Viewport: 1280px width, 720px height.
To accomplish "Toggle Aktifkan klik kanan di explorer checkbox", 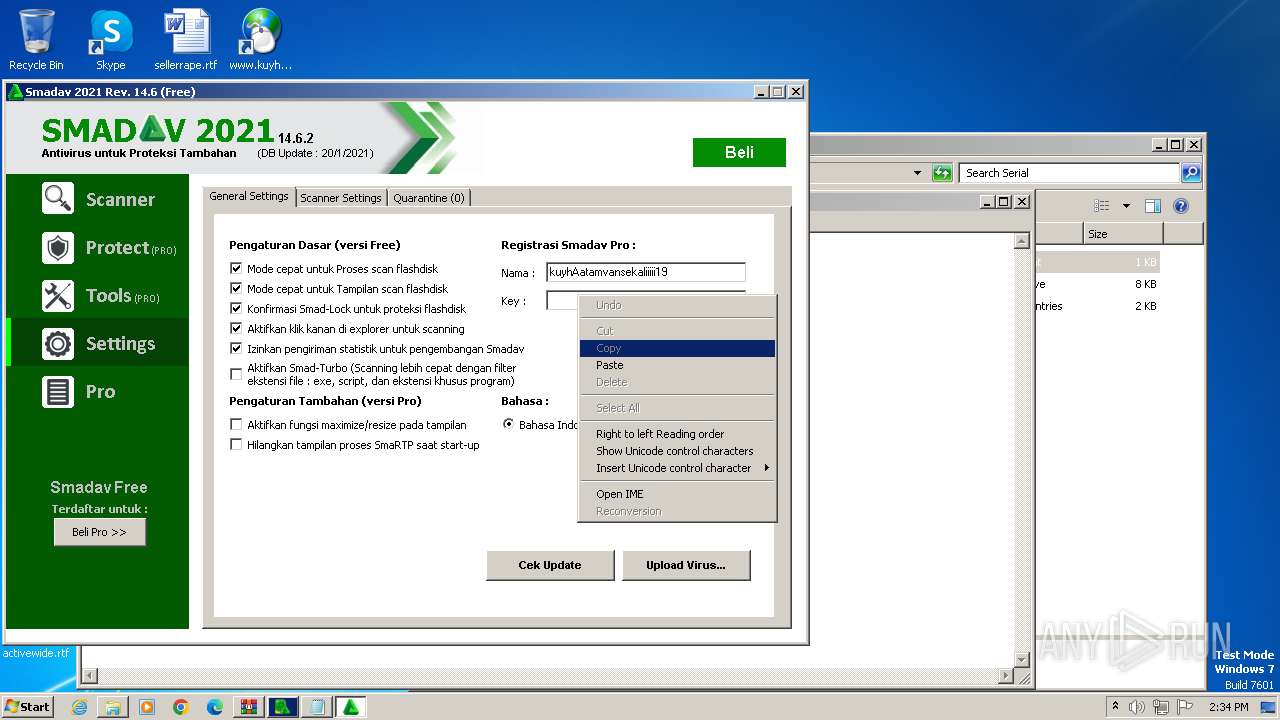I will (x=236, y=329).
